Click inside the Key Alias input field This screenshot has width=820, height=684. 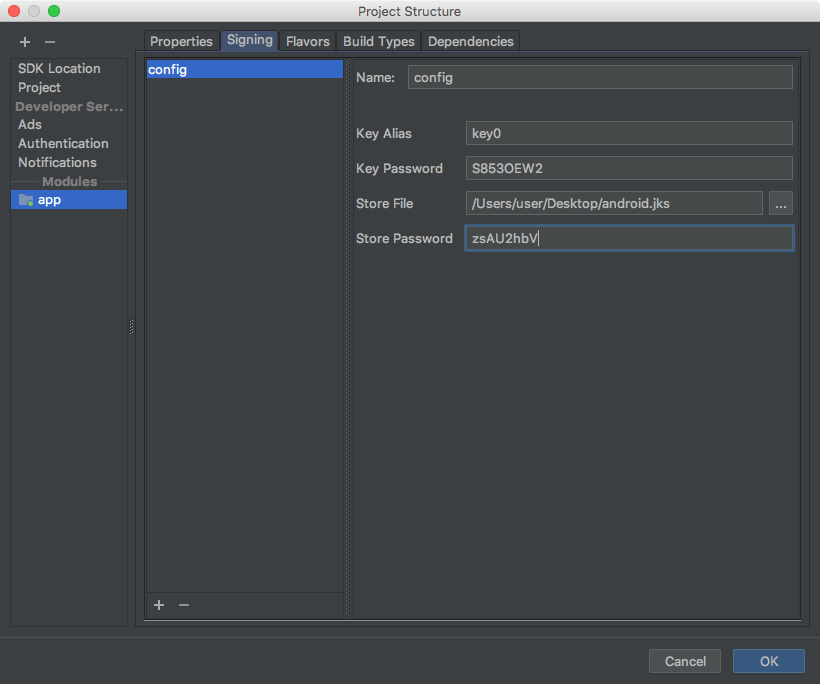pos(629,133)
